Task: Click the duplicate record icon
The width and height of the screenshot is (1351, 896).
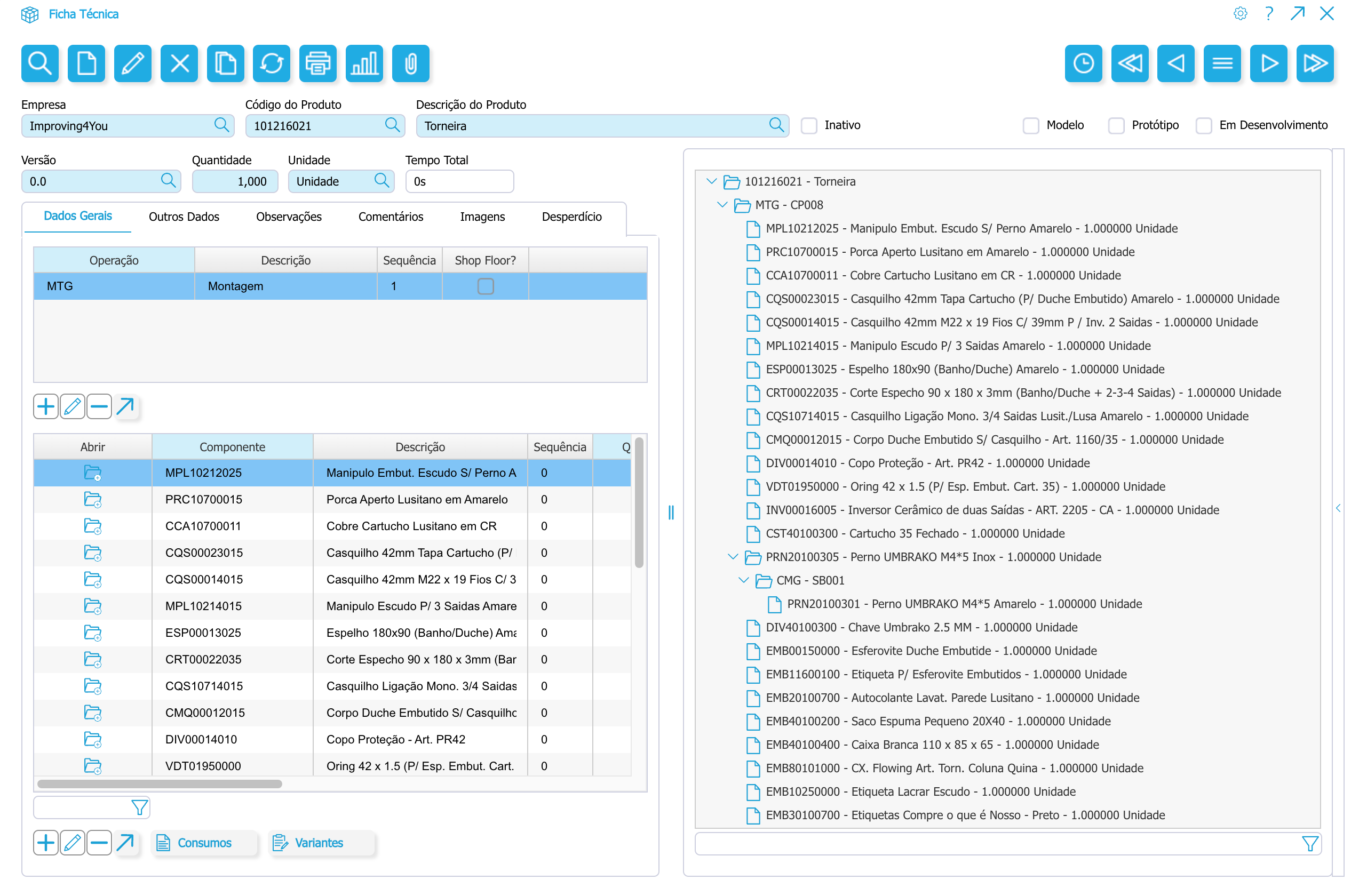Action: [x=225, y=63]
